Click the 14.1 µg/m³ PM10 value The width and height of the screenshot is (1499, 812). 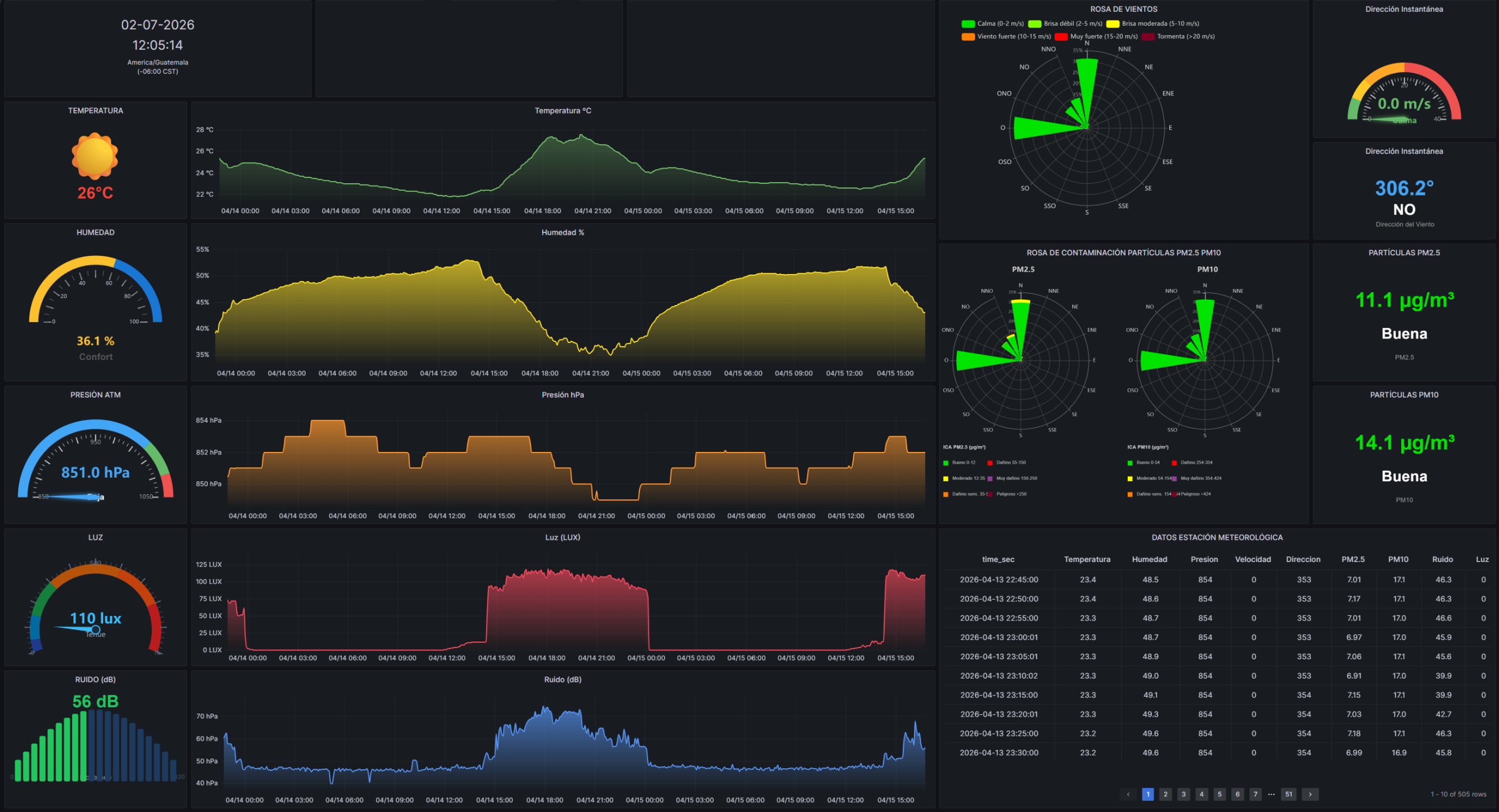(x=1405, y=443)
